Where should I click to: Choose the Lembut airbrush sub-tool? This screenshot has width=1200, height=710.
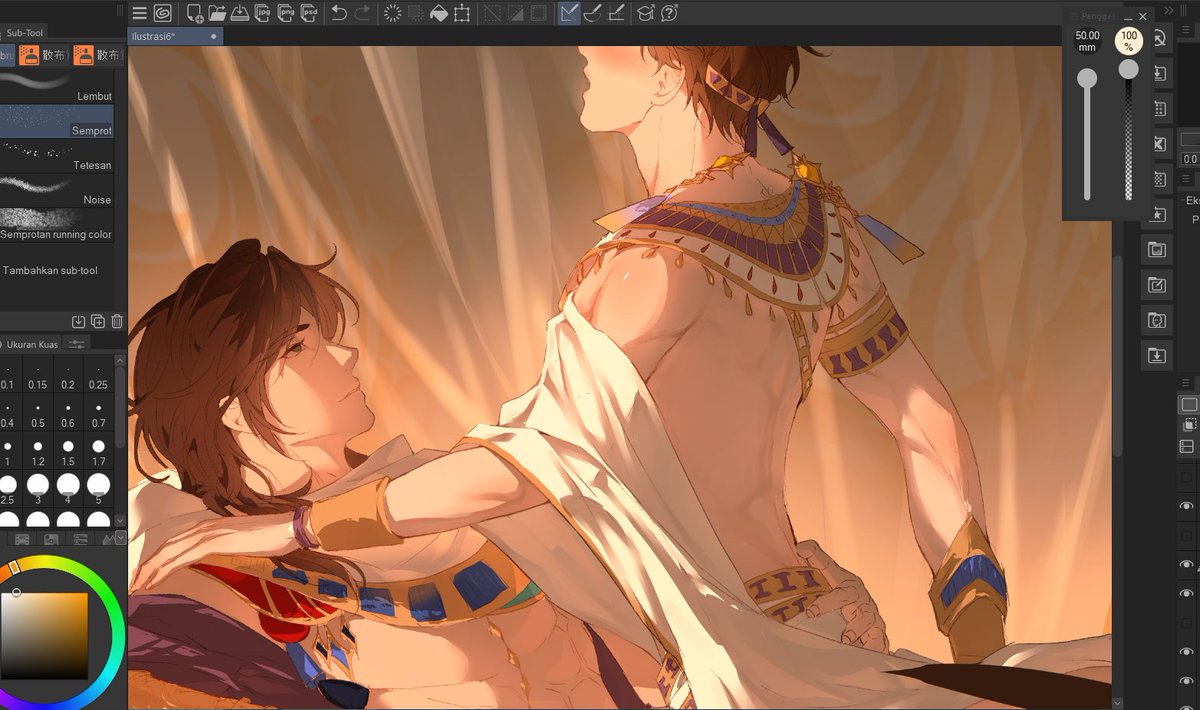(57, 87)
